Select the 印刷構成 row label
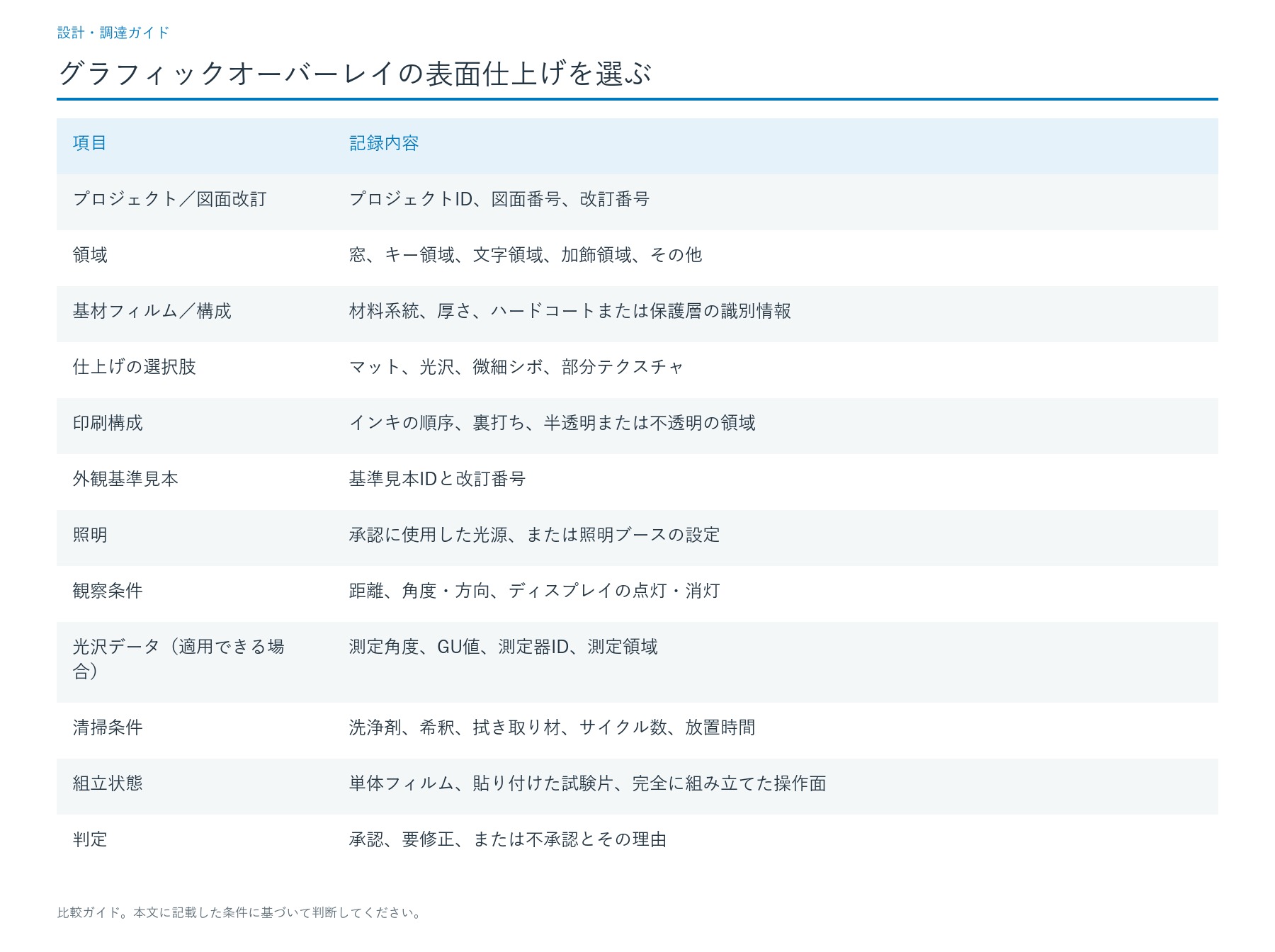The height and width of the screenshot is (952, 1275). [x=108, y=423]
